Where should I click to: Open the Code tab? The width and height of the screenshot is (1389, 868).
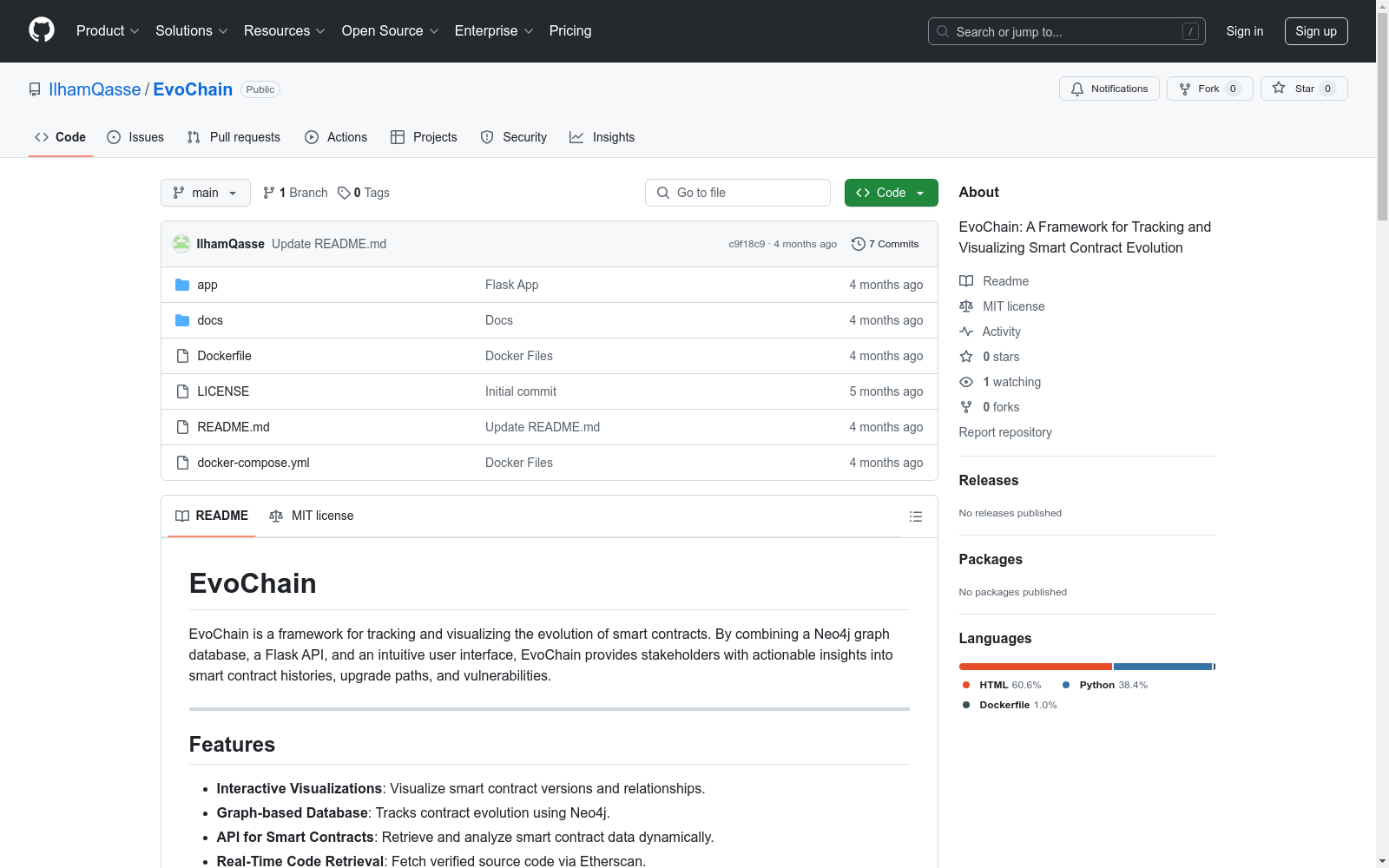tap(61, 137)
